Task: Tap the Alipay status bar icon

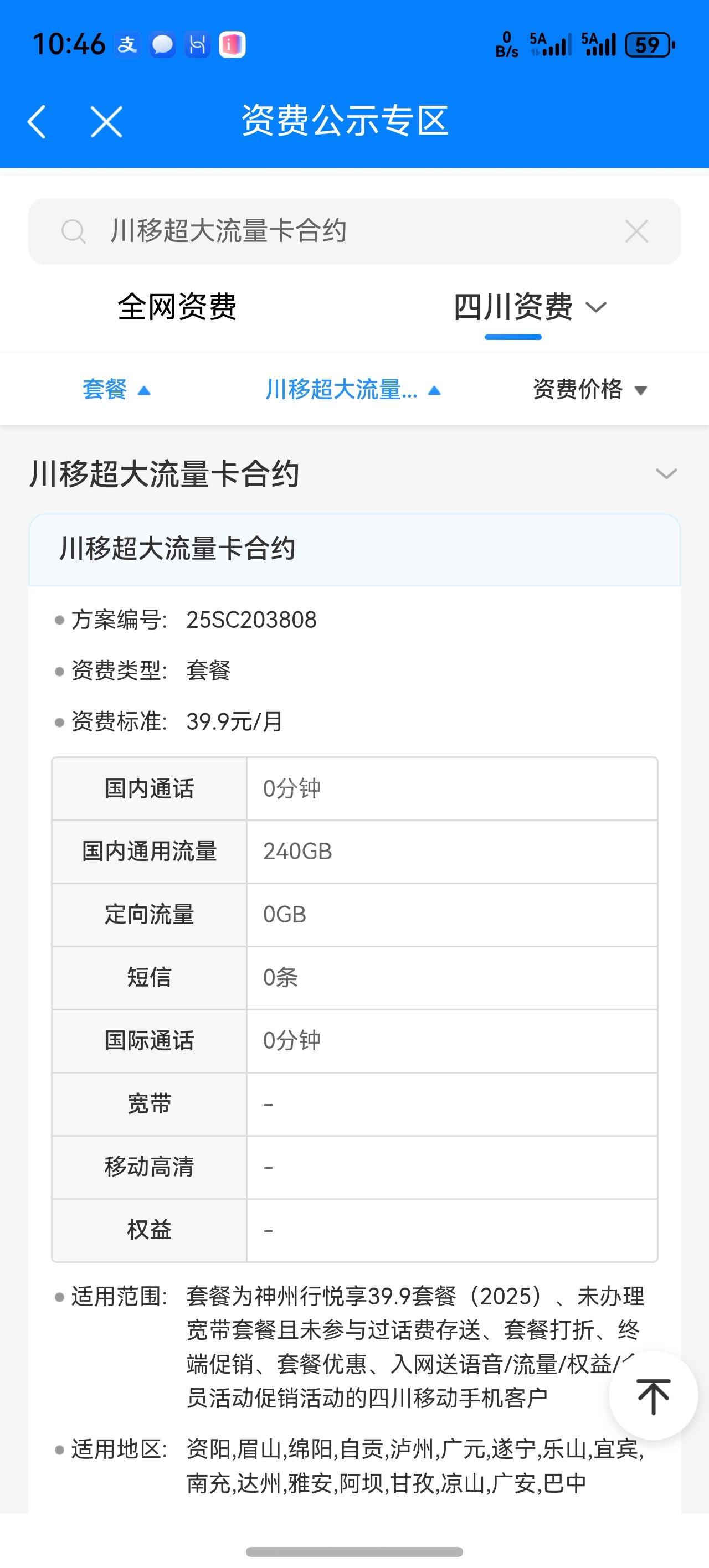Action: tap(127, 45)
